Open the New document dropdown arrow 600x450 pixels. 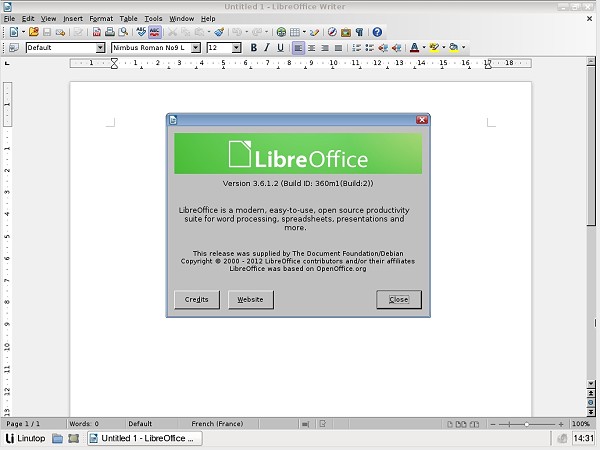(23, 32)
